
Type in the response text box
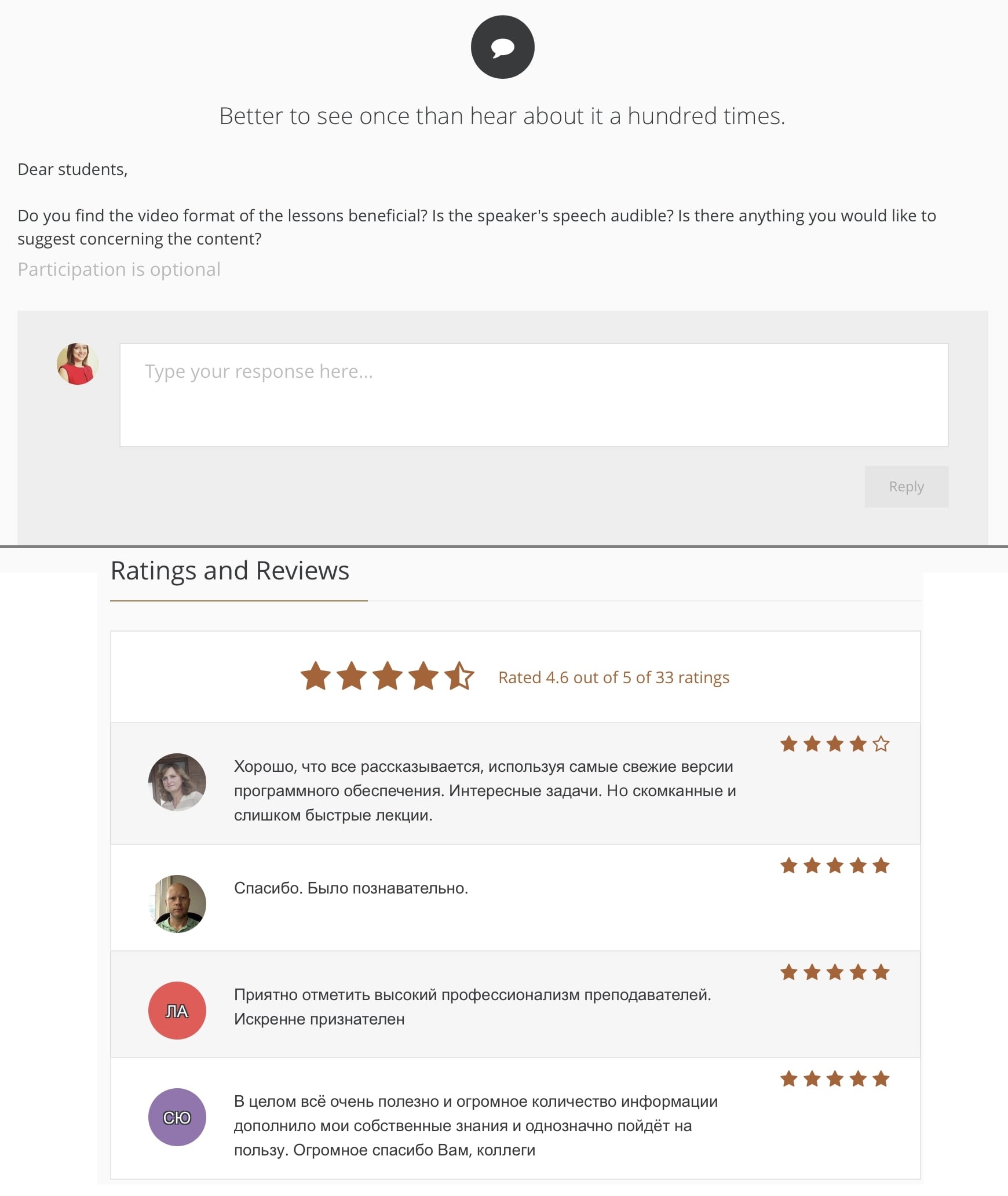pos(534,395)
